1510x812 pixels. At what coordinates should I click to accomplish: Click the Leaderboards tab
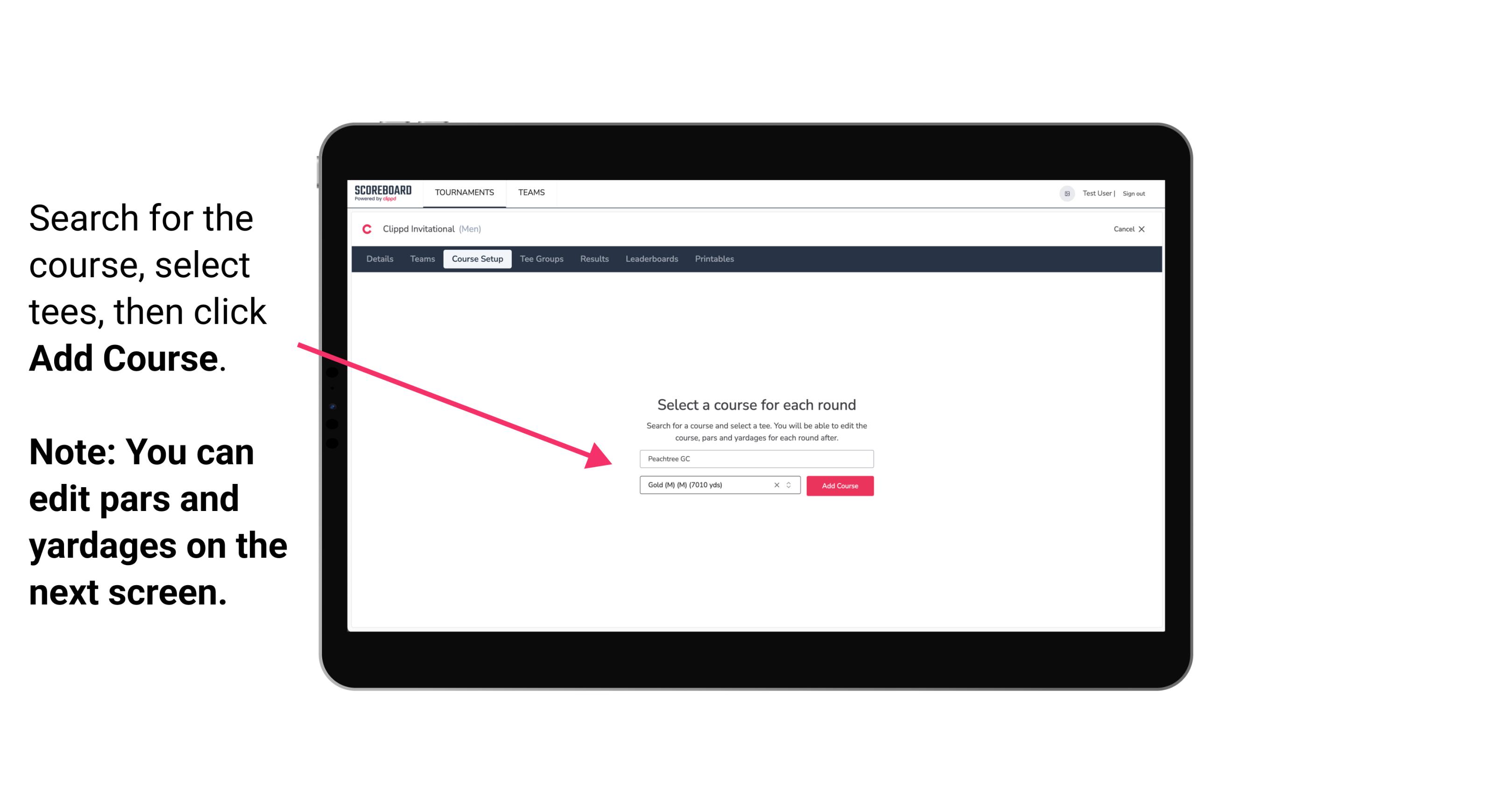click(650, 259)
